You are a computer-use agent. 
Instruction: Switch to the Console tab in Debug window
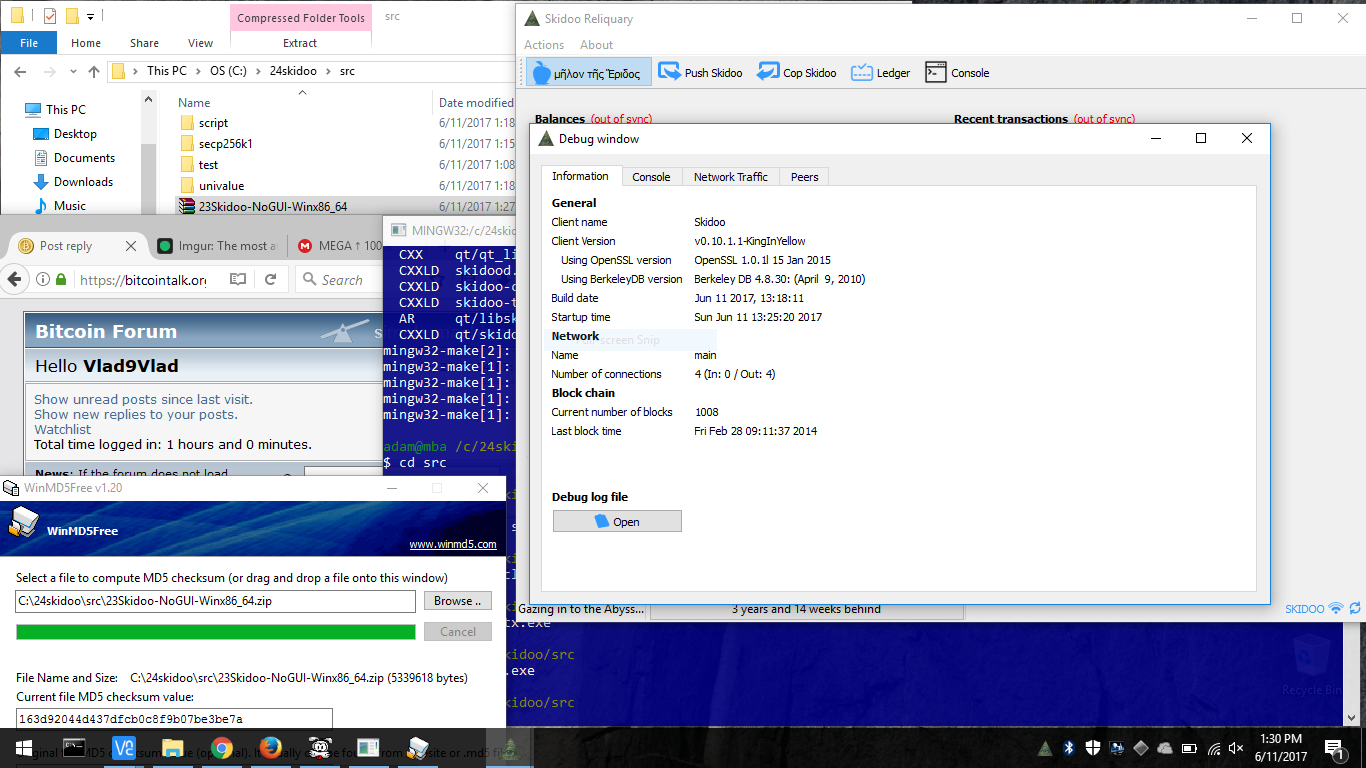pos(651,176)
